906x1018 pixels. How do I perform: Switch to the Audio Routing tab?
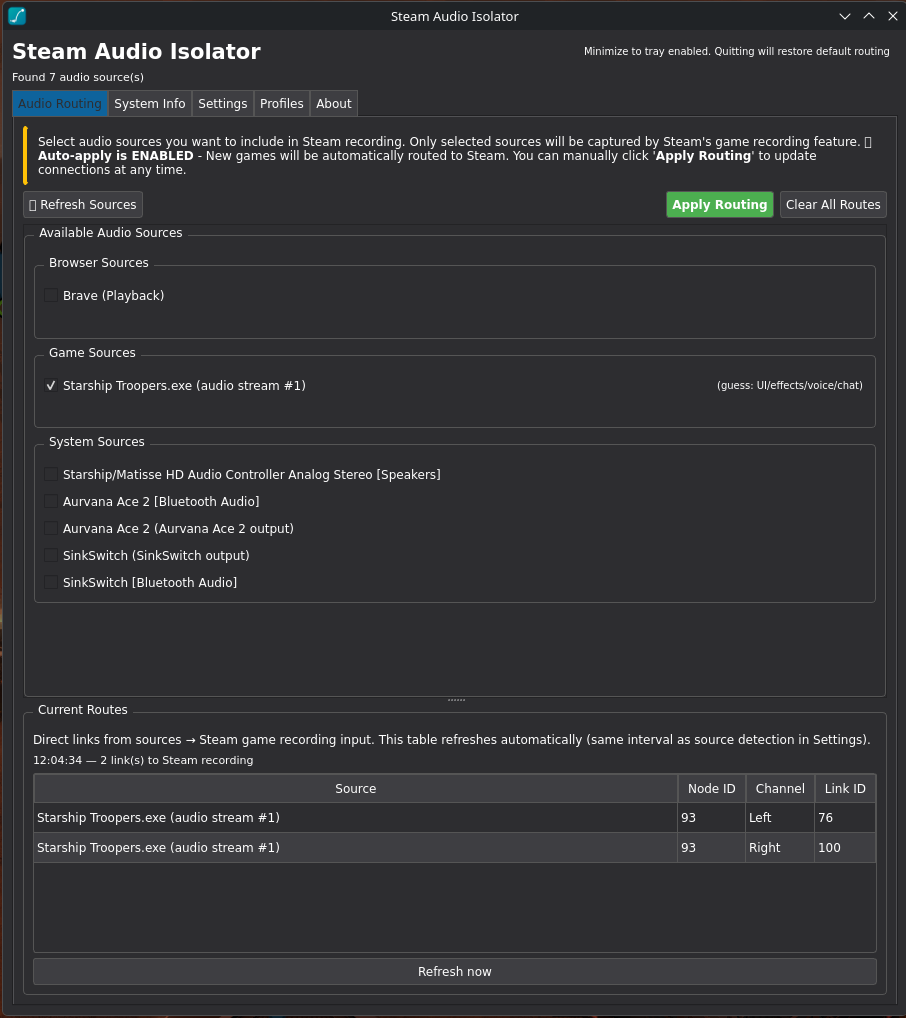click(x=60, y=104)
